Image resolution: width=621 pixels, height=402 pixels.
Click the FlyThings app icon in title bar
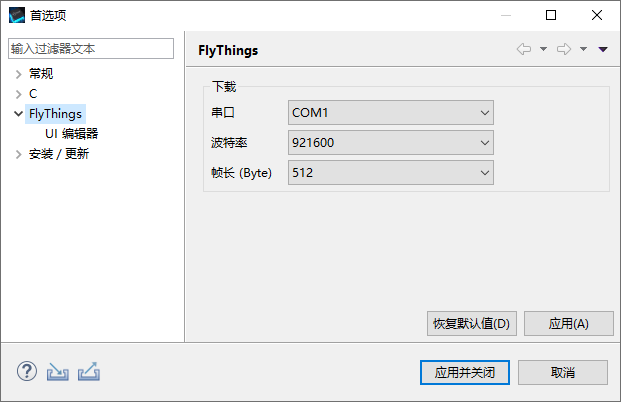coord(17,15)
